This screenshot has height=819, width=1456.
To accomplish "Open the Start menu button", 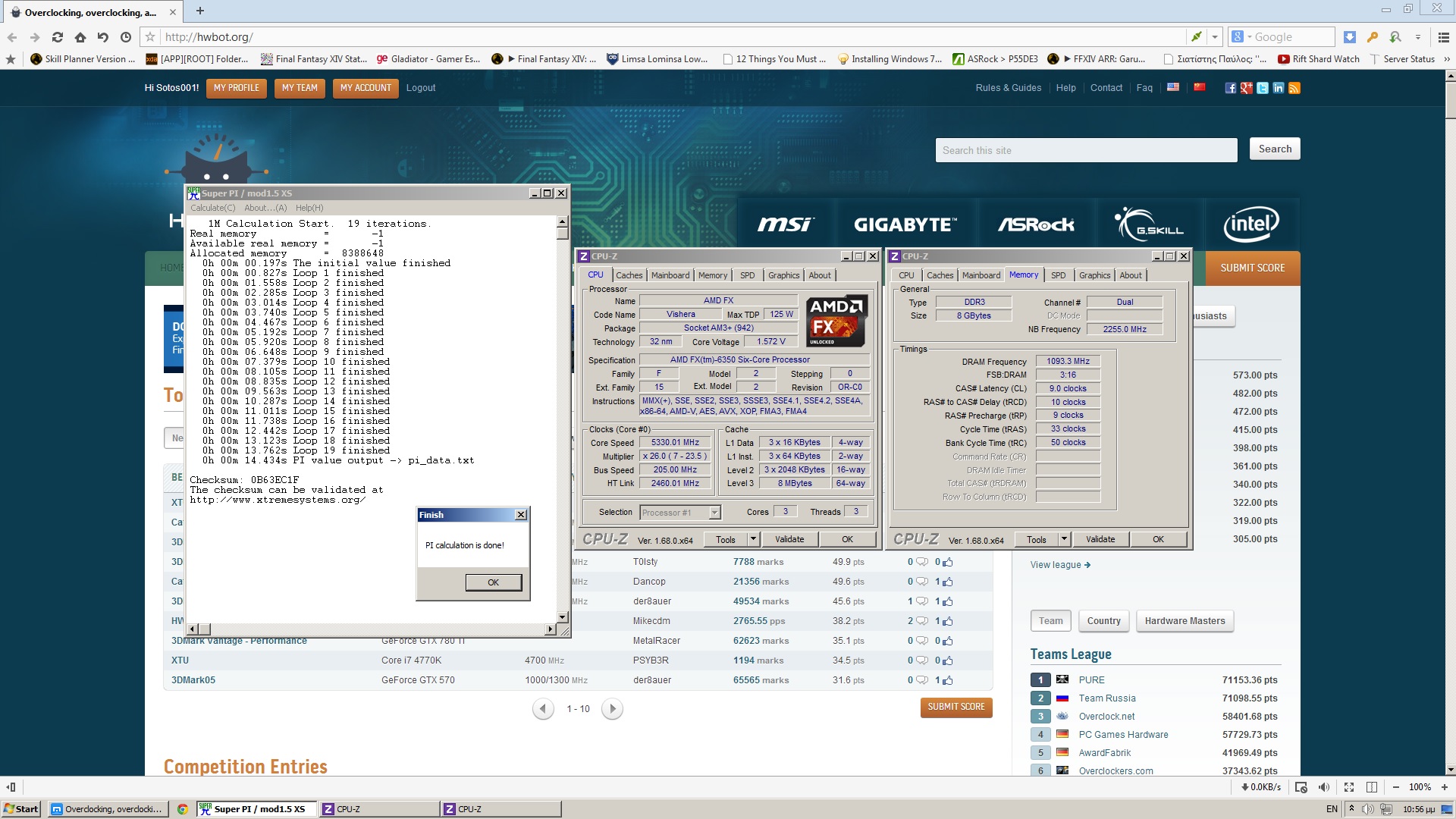I will [x=21, y=809].
